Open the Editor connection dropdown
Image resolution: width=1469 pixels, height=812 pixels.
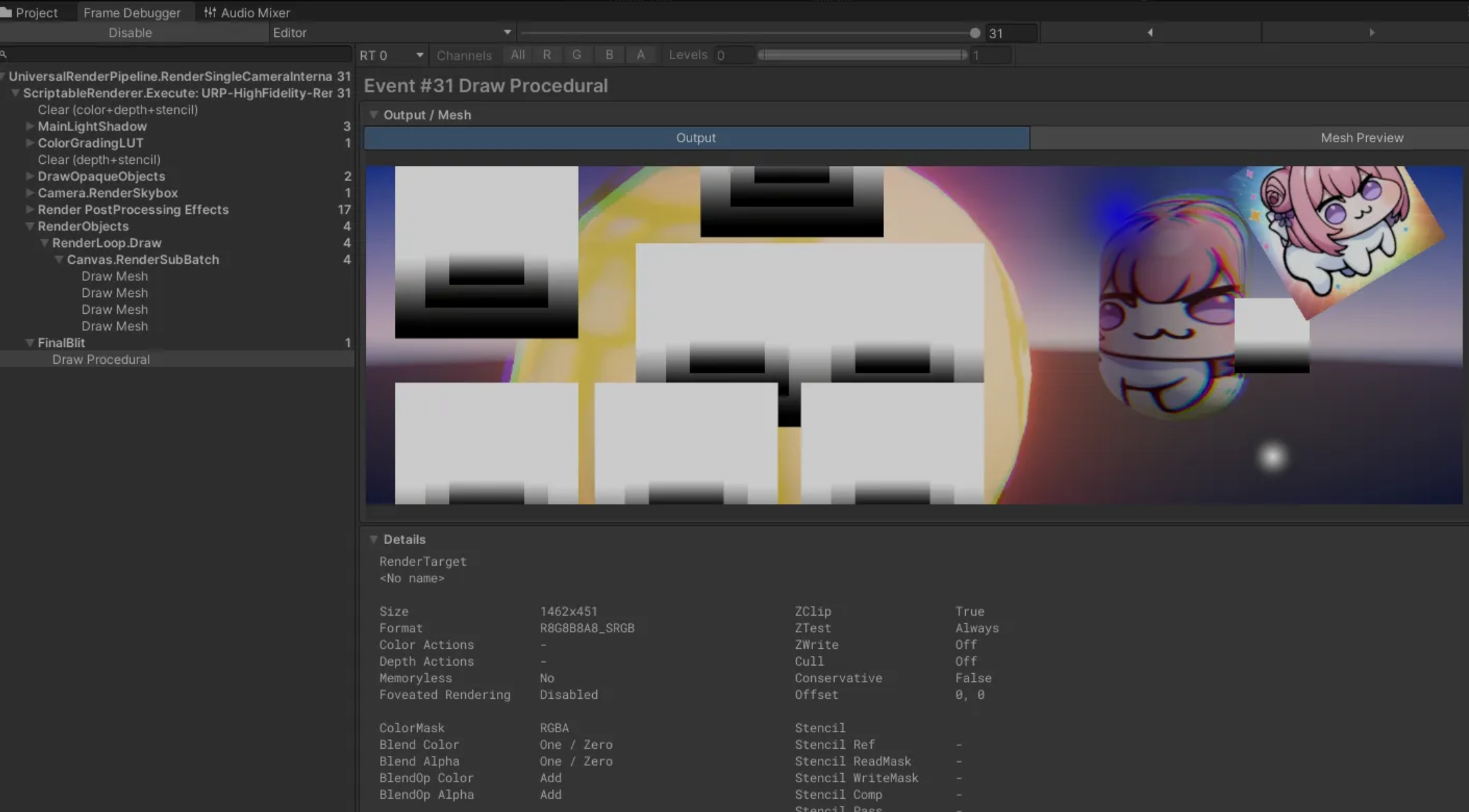click(392, 33)
